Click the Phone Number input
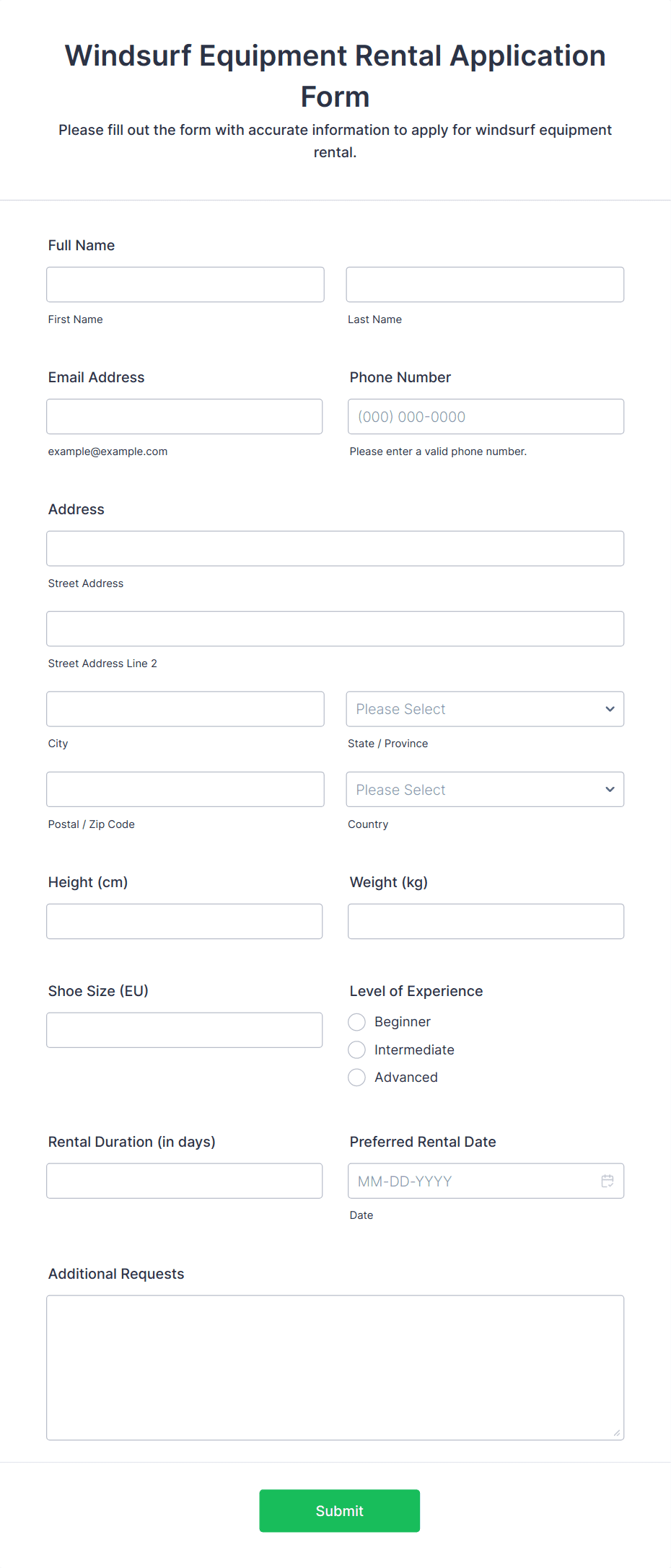 (485, 416)
